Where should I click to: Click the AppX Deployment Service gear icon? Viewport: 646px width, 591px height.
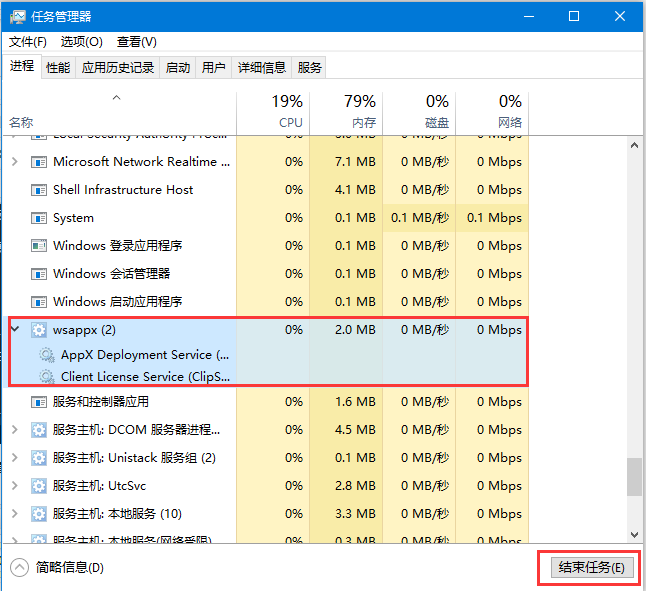47,355
